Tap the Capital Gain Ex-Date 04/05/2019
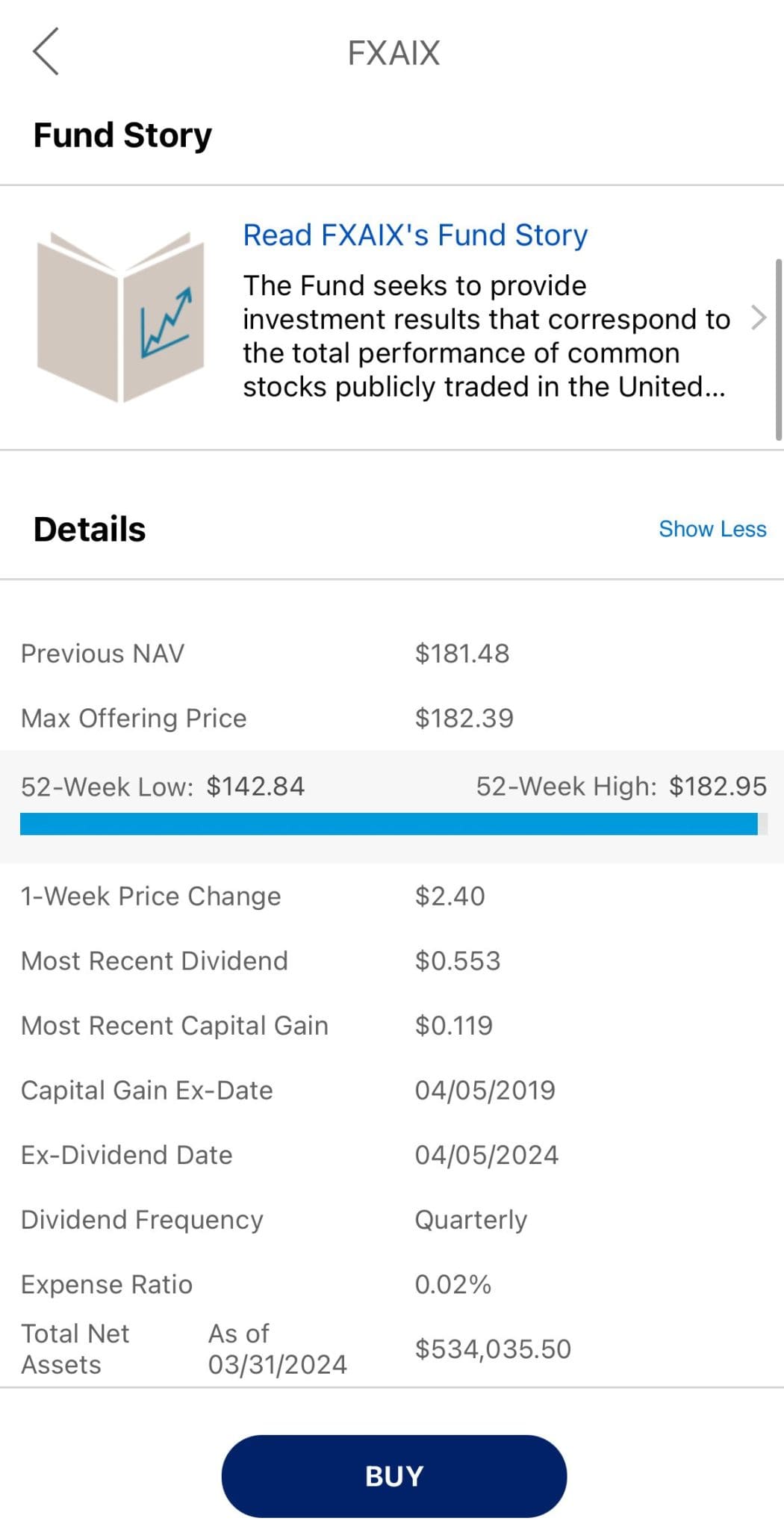 [x=485, y=1090]
